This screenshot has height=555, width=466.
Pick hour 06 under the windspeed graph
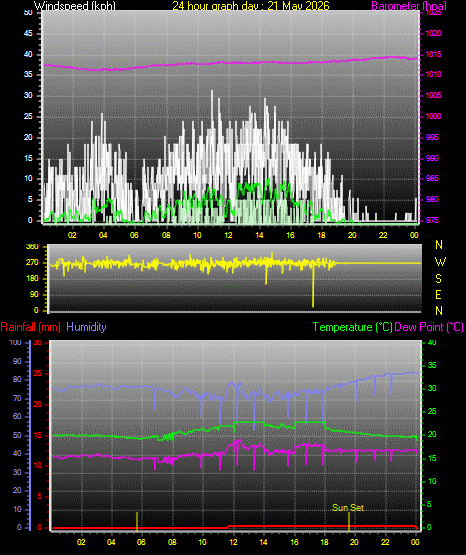point(134,235)
